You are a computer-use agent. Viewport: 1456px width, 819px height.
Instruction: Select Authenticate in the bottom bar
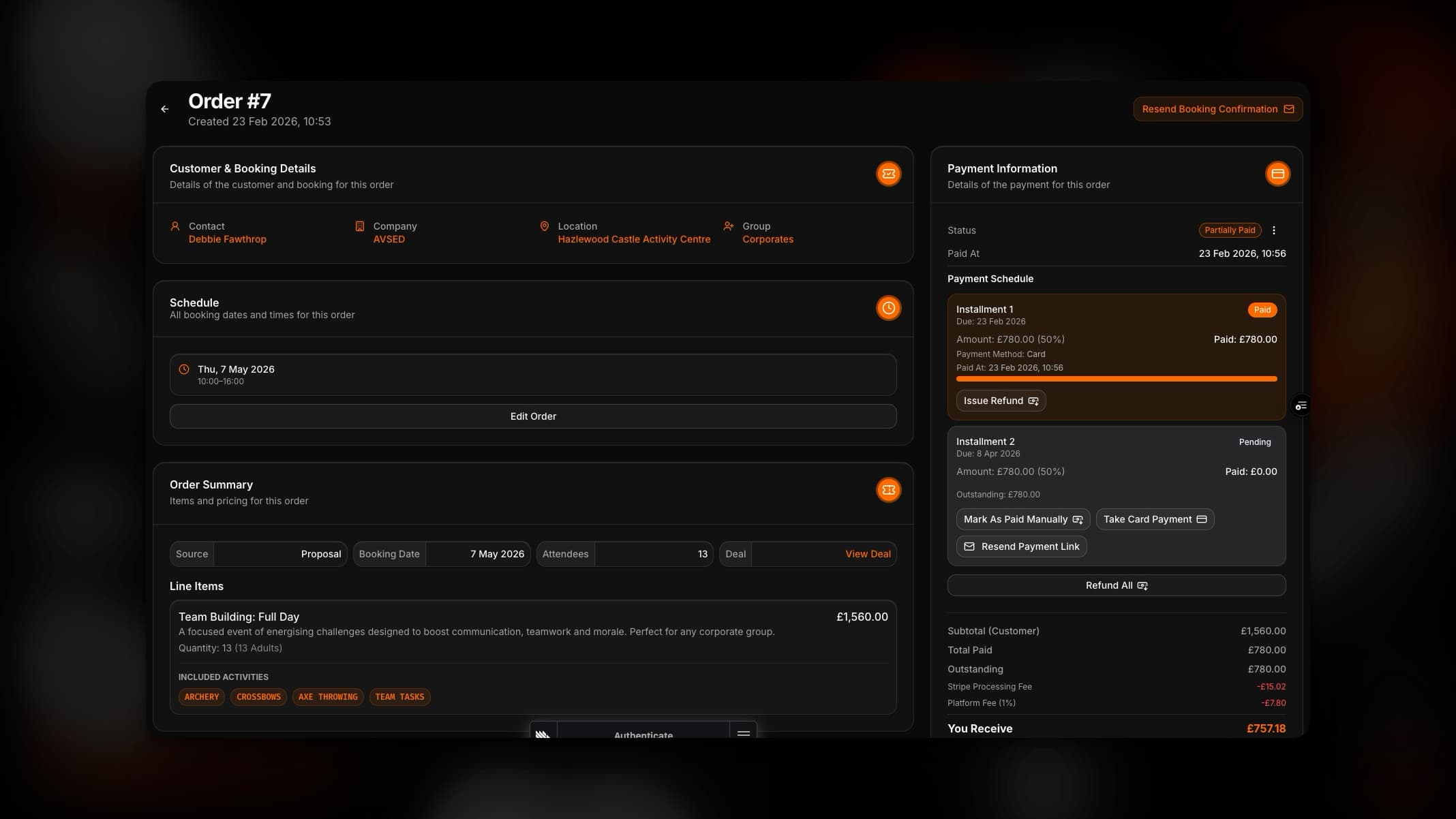point(643,735)
